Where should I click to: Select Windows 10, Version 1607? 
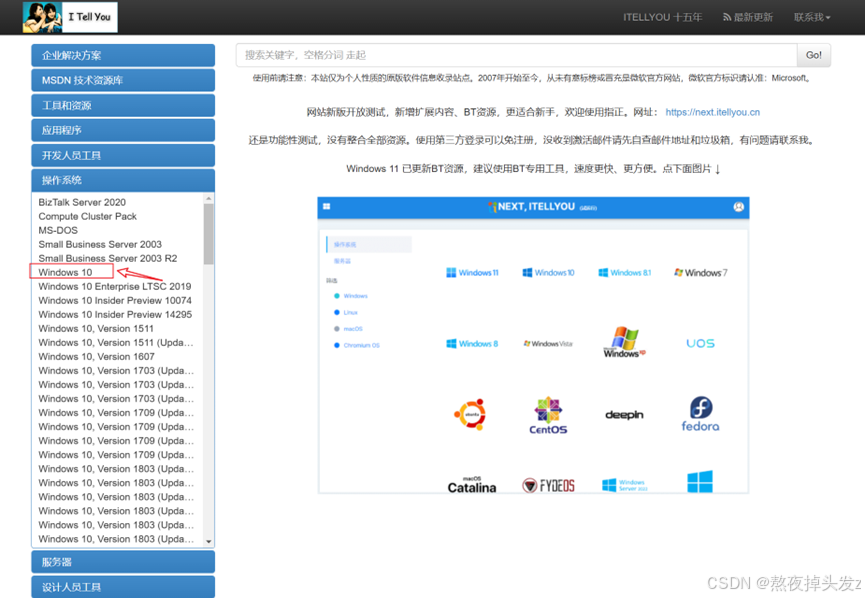click(96, 356)
